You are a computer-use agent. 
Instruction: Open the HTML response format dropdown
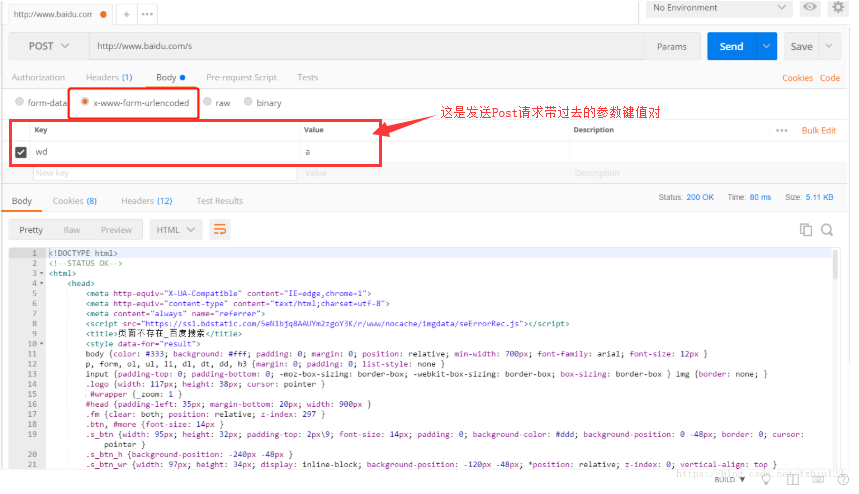tap(176, 229)
